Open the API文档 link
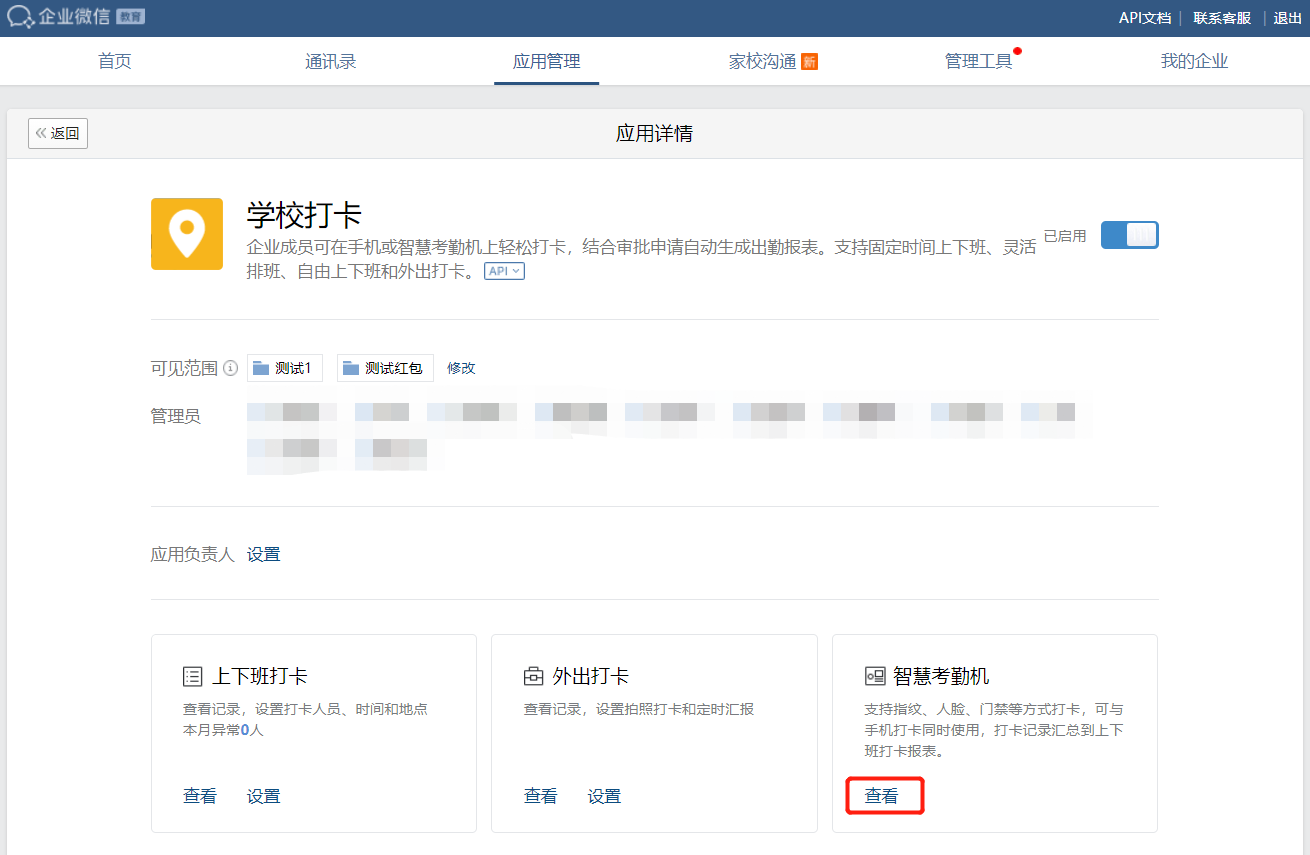Screen dimensions: 1310x855 coord(1144,18)
